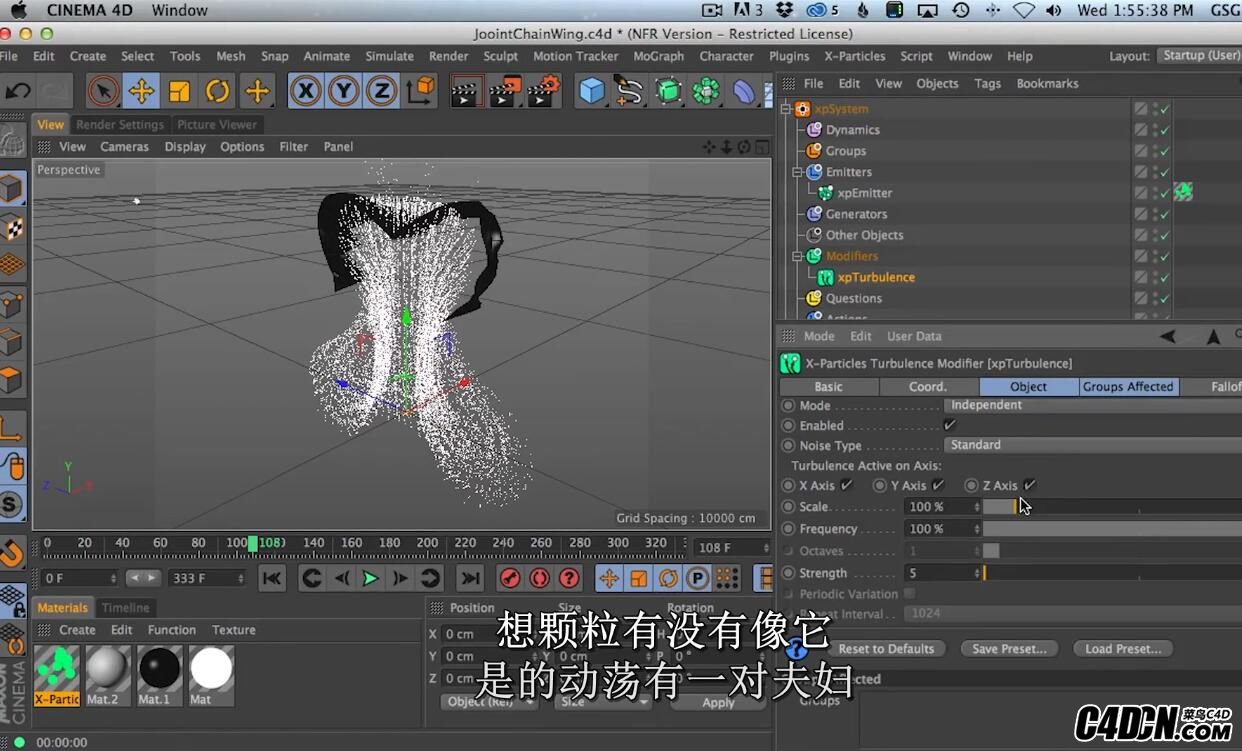Open the MoGraph menu
Image resolution: width=1242 pixels, height=751 pixels.
(658, 56)
